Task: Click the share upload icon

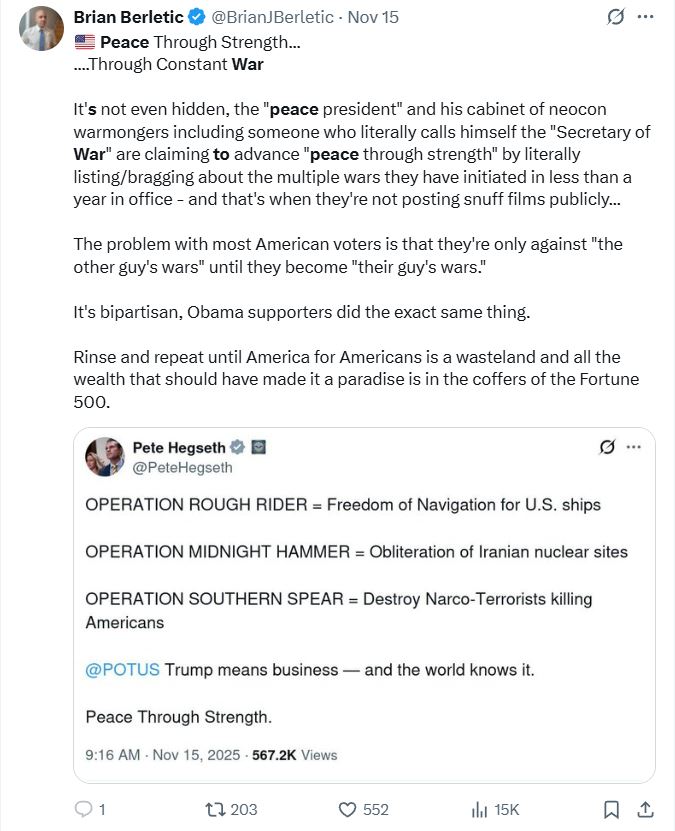Action: click(x=646, y=809)
